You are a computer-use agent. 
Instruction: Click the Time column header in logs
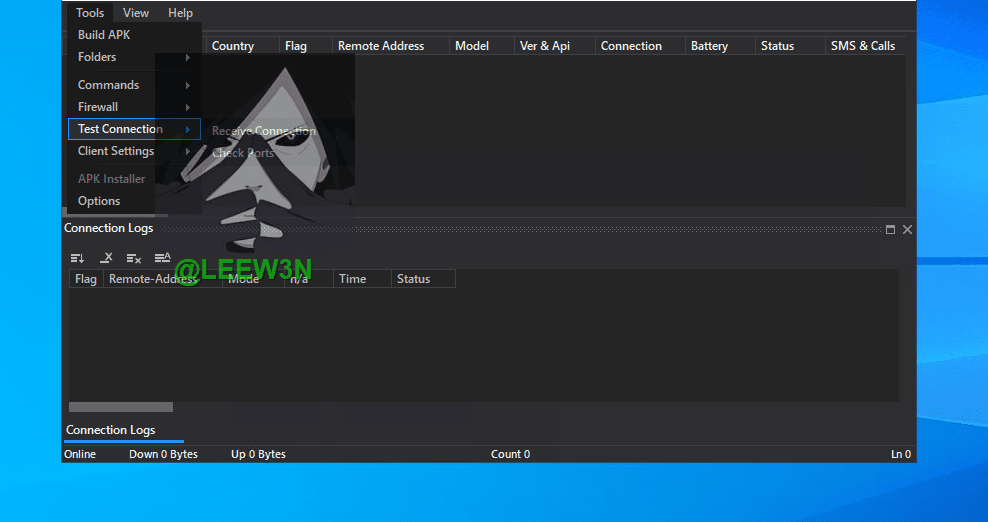[352, 279]
